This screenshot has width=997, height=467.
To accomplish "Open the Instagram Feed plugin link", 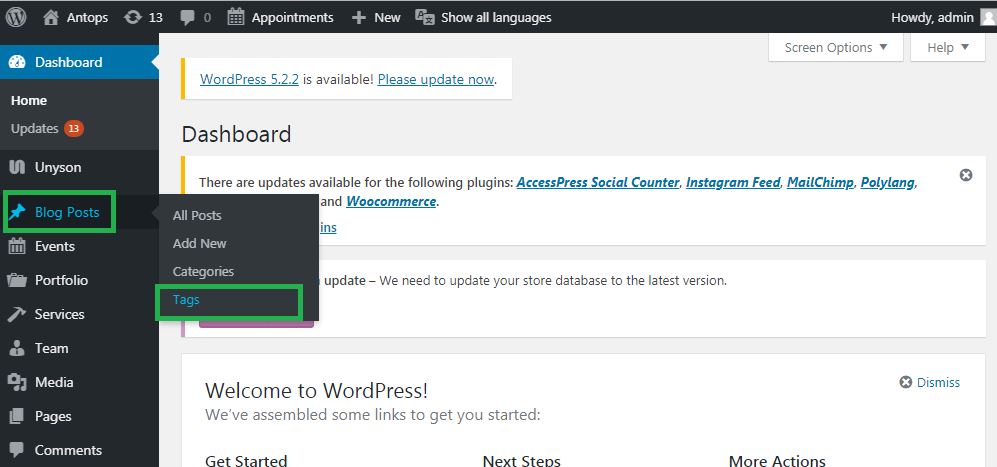I will 733,183.
